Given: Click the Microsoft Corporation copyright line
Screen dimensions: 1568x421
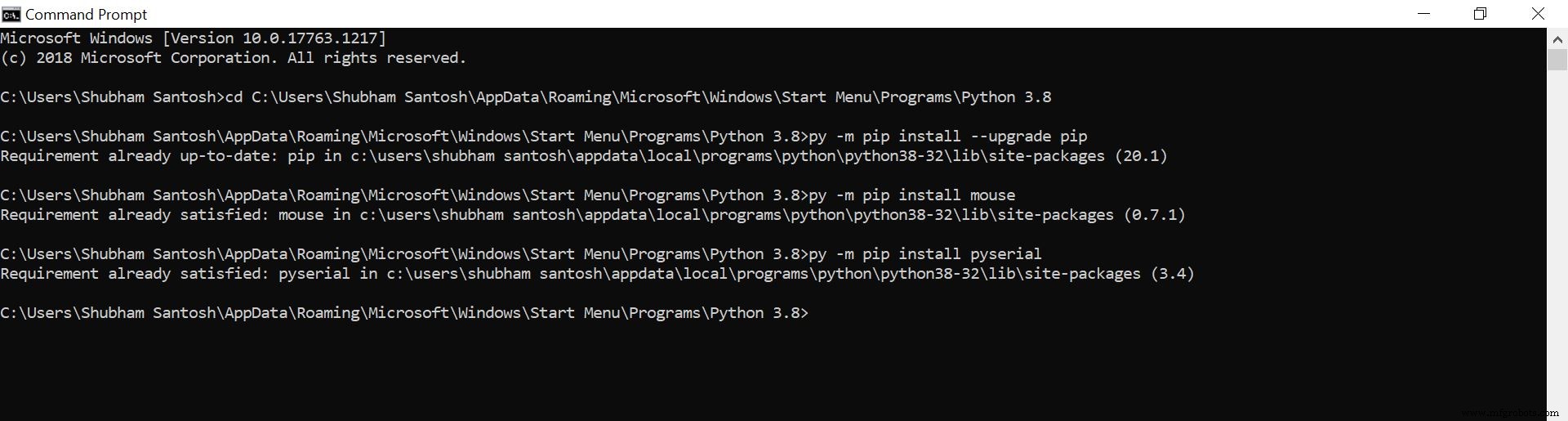Looking at the screenshot, I should [x=233, y=58].
